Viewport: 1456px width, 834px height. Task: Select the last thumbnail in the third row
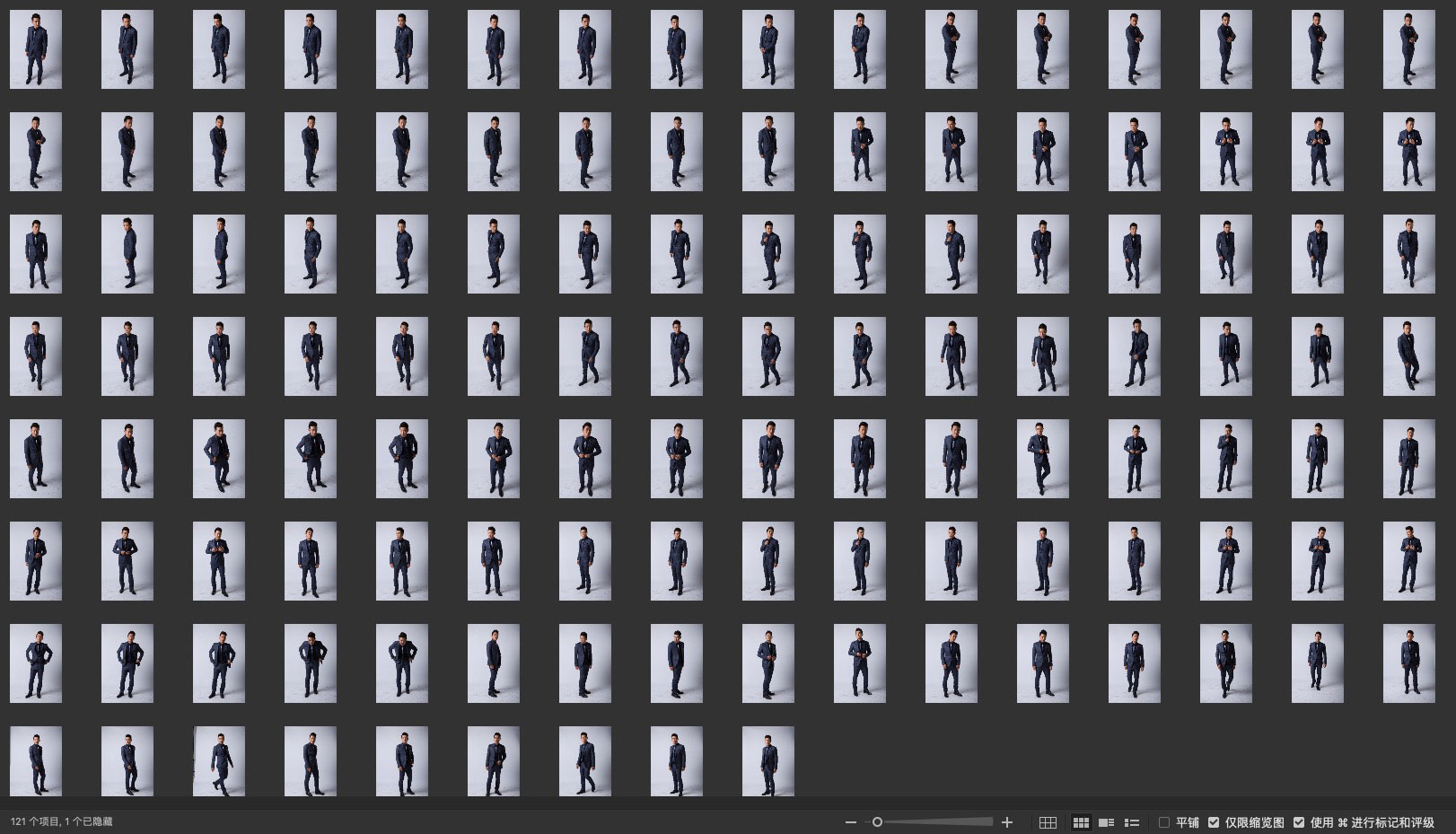pyautogui.click(x=1408, y=254)
